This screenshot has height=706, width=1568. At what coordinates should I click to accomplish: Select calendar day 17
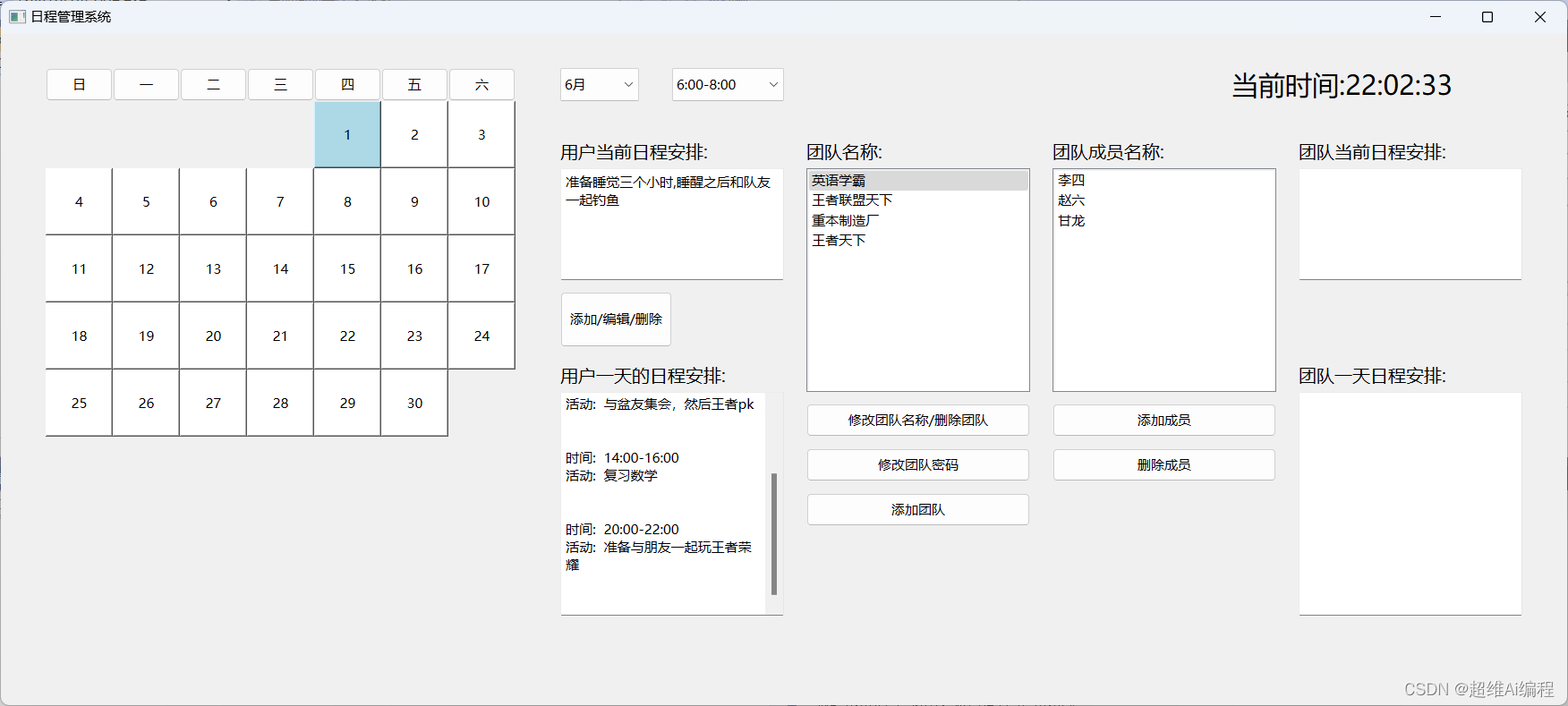coord(481,269)
